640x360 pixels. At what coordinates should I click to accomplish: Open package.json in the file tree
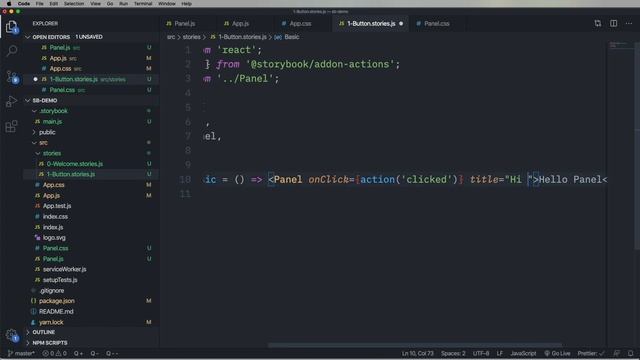pyautogui.click(x=56, y=301)
